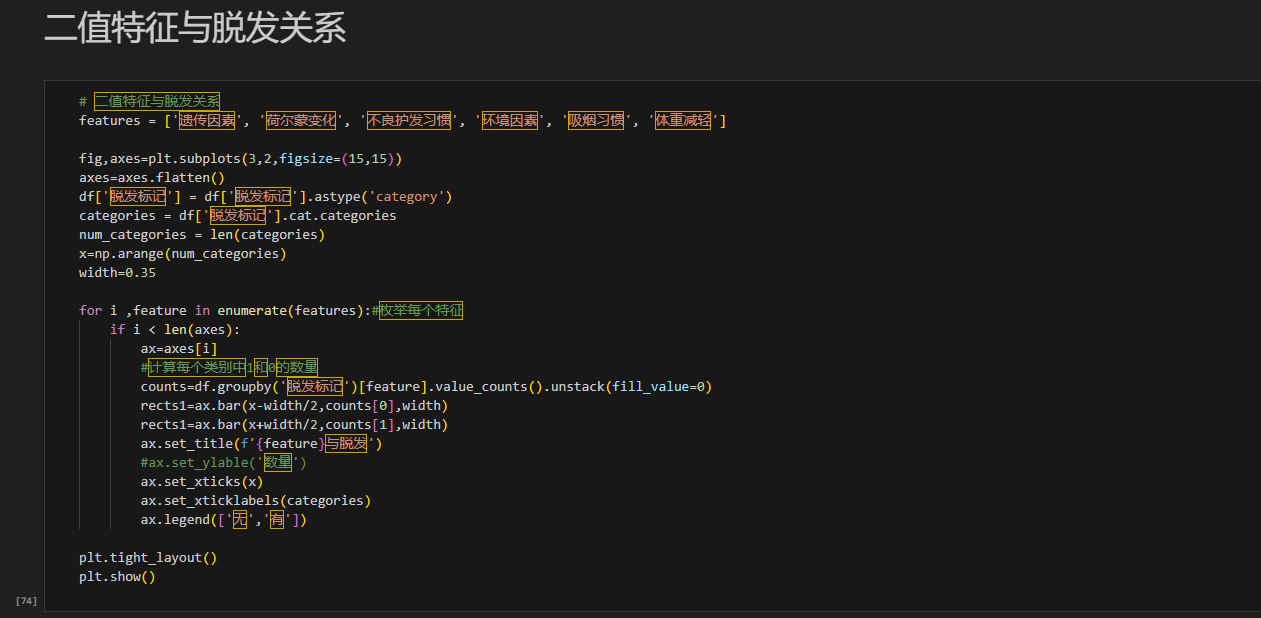Click the '荷尔蒙变化' string in features list
The image size is (1261, 618).
(x=302, y=120)
